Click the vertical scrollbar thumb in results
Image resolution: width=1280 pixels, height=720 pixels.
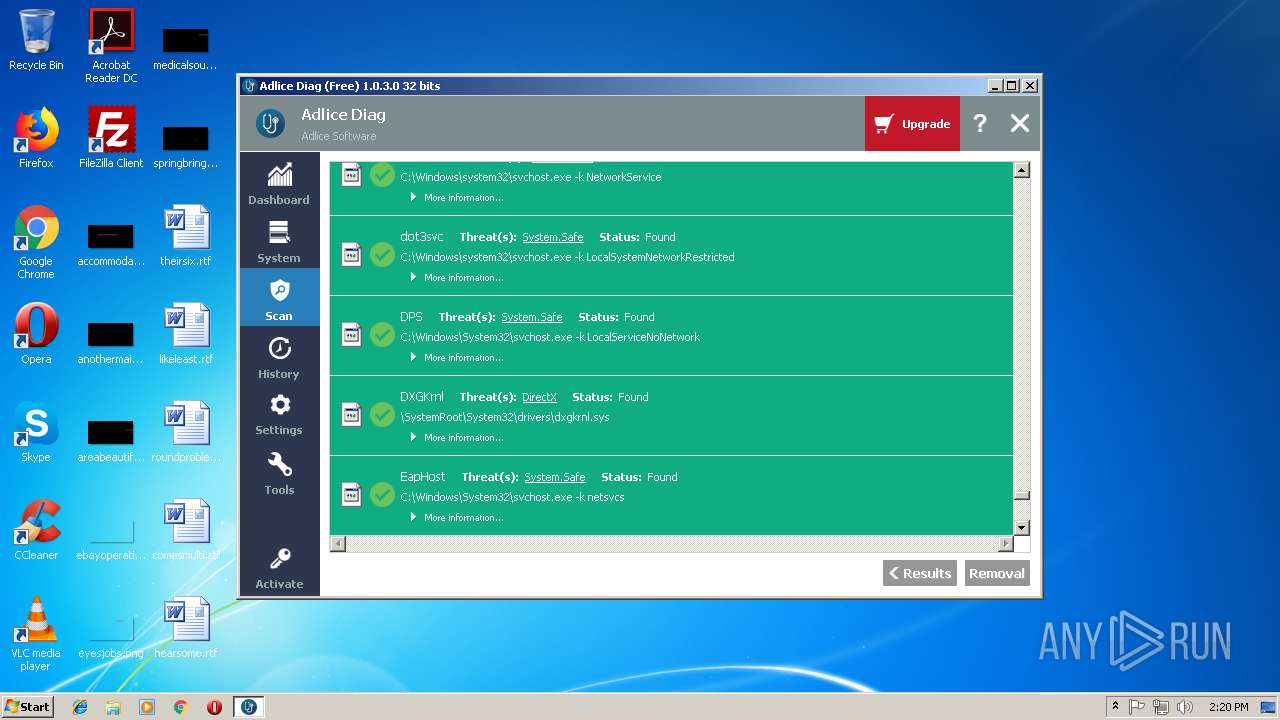pyautogui.click(x=1021, y=495)
